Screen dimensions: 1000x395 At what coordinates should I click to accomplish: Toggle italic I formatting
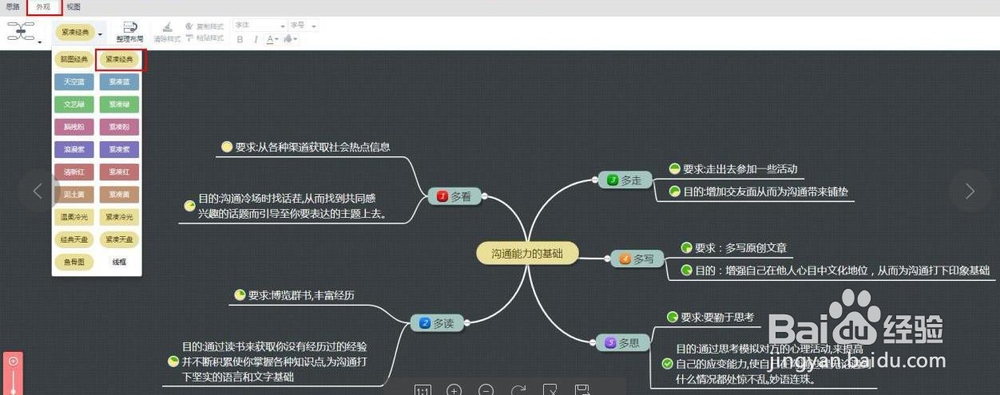(256, 40)
